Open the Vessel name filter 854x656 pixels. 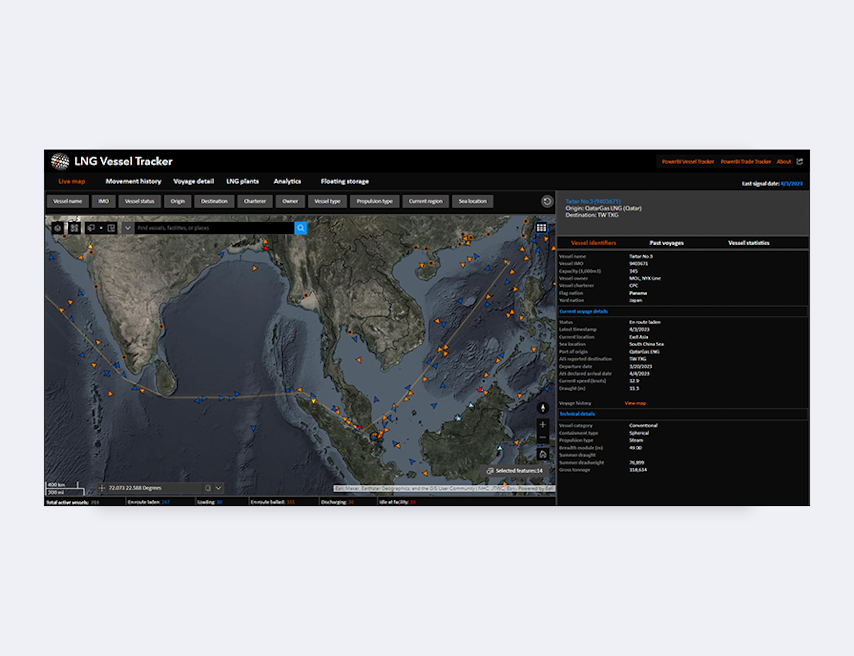pyautogui.click(x=68, y=202)
